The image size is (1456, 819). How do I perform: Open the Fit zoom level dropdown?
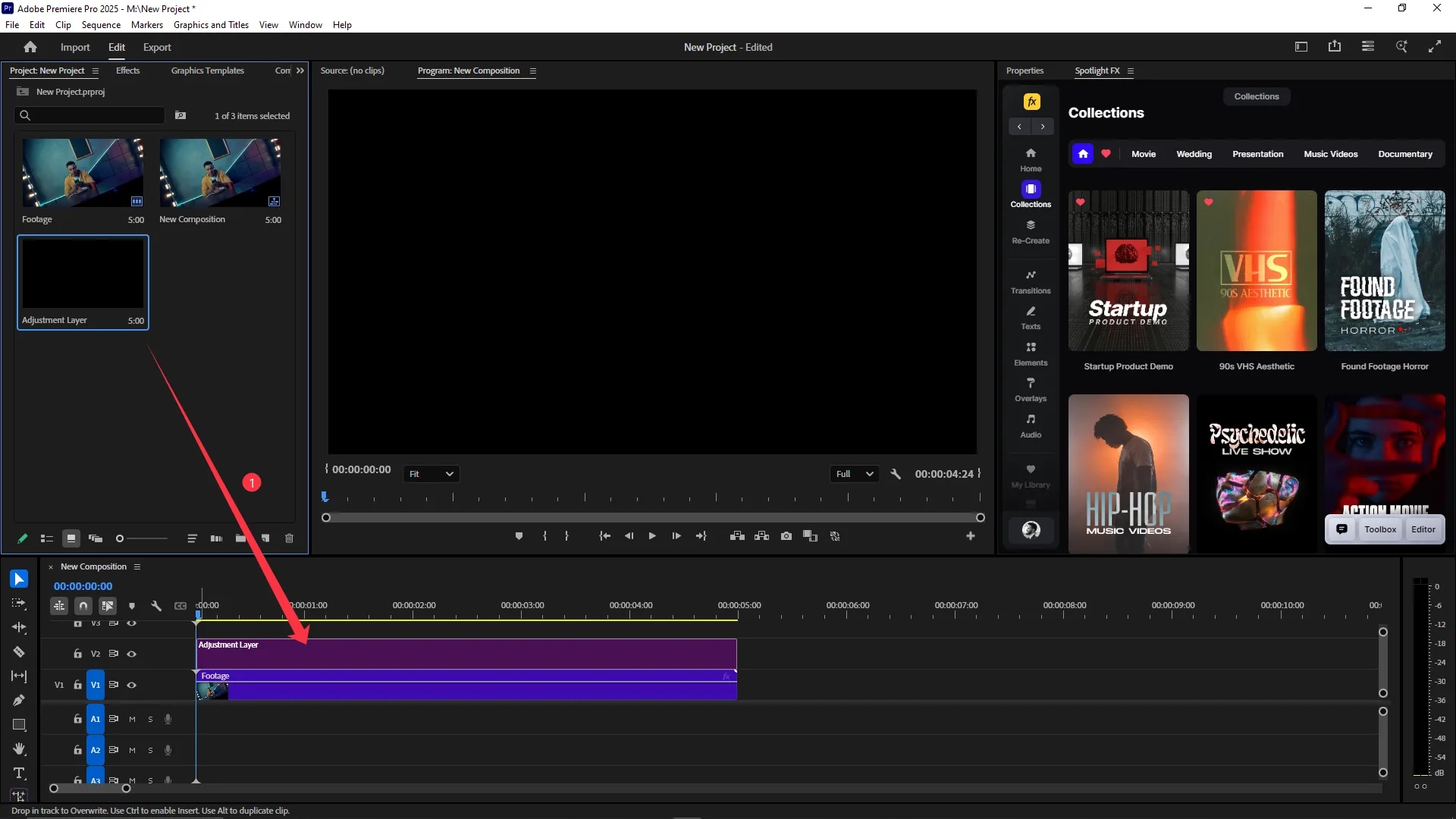click(431, 474)
